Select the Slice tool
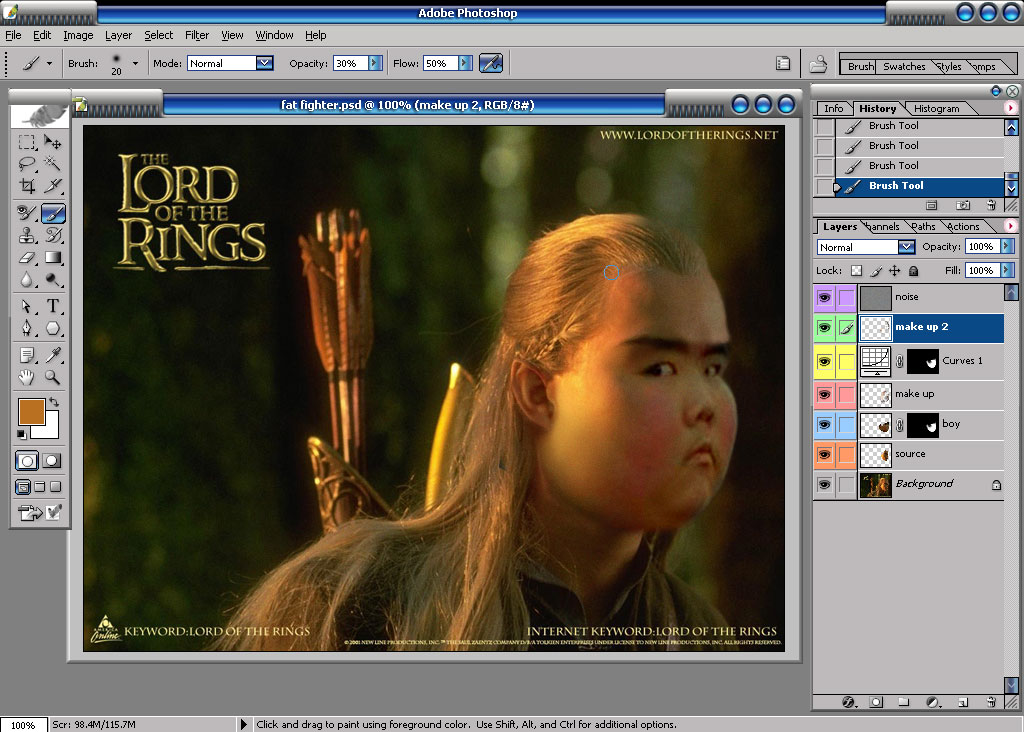 pyautogui.click(x=53, y=185)
